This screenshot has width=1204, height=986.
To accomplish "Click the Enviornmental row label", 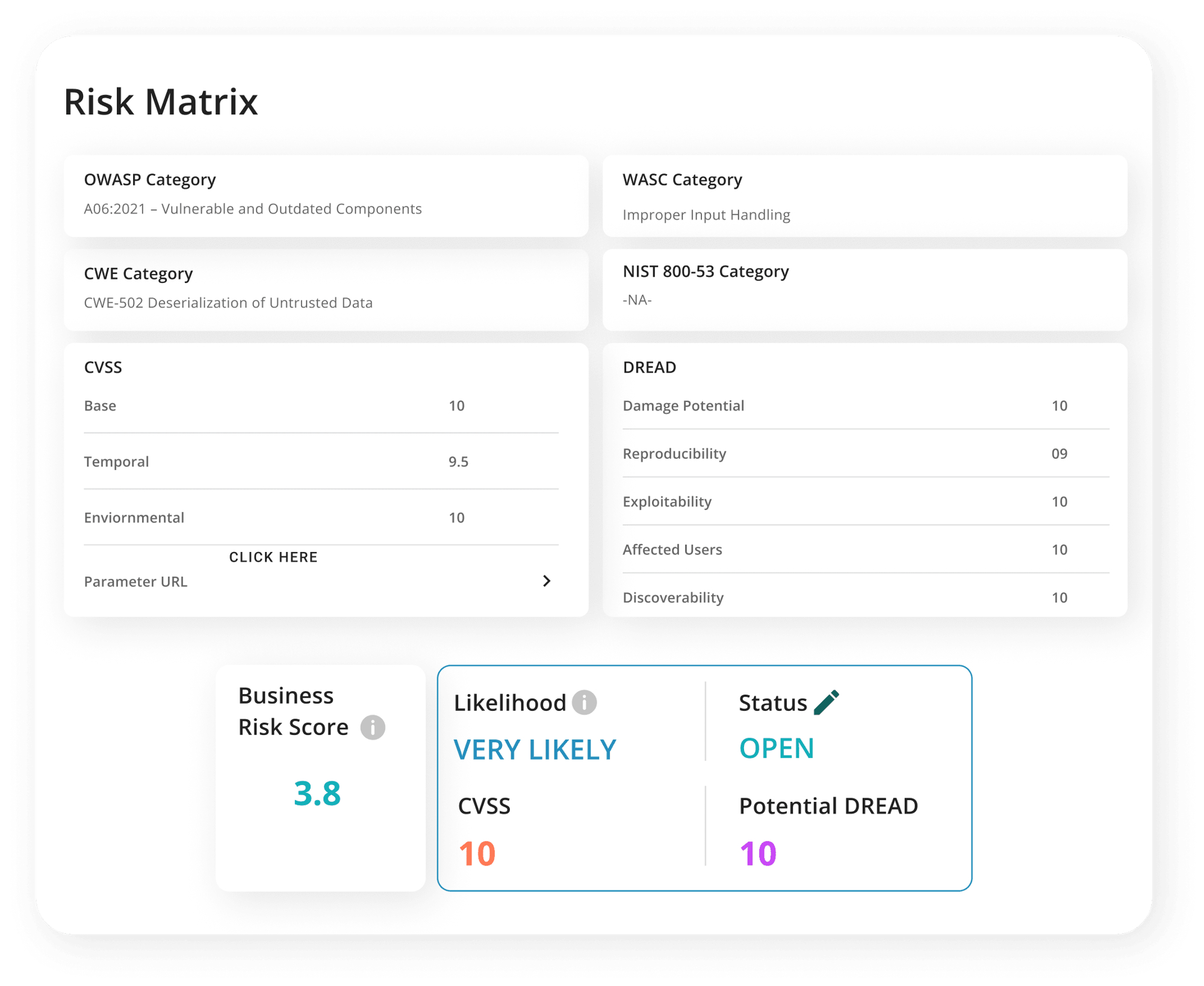I will [134, 518].
